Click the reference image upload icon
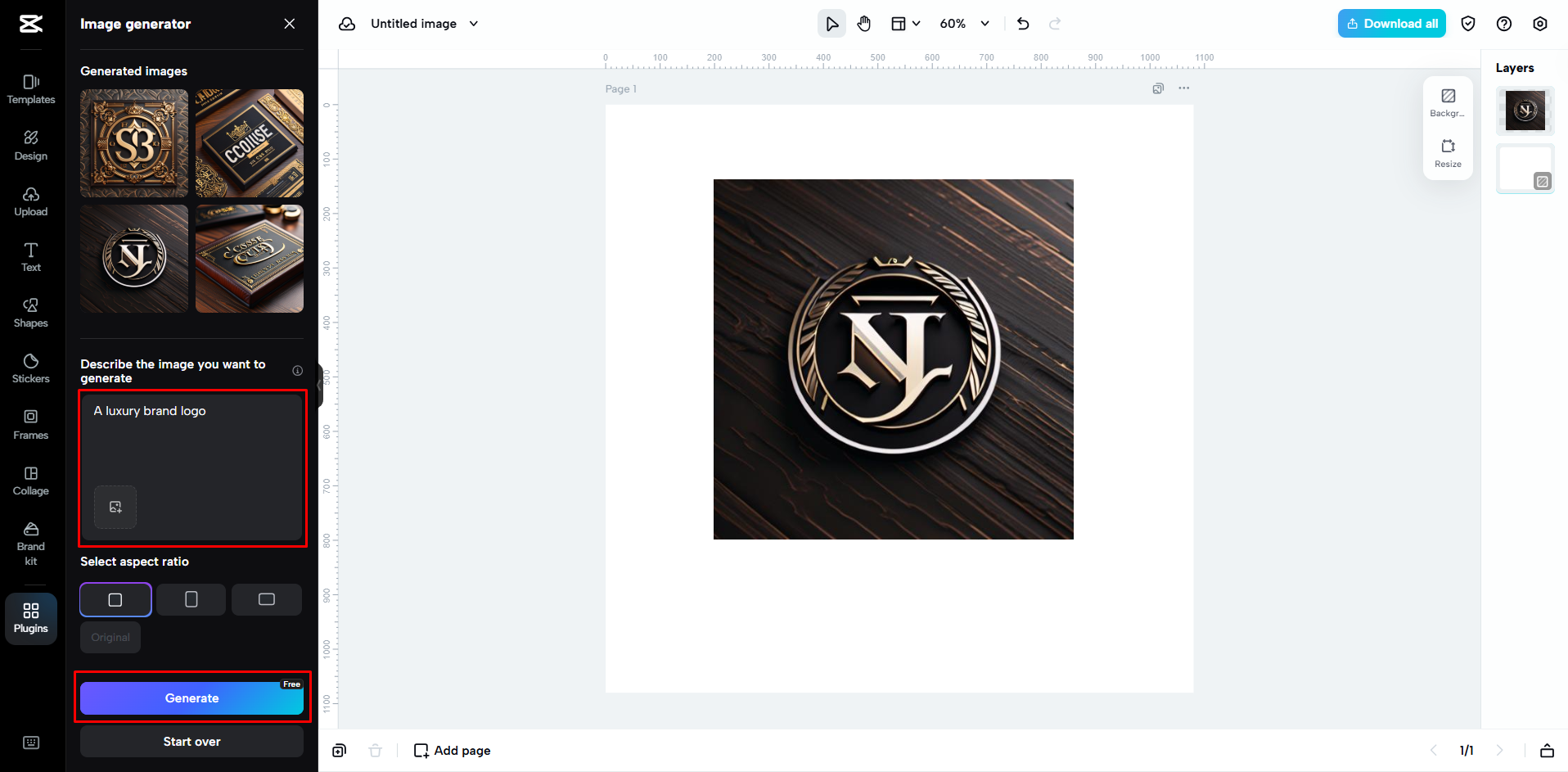This screenshot has height=772, width=1568. point(115,507)
